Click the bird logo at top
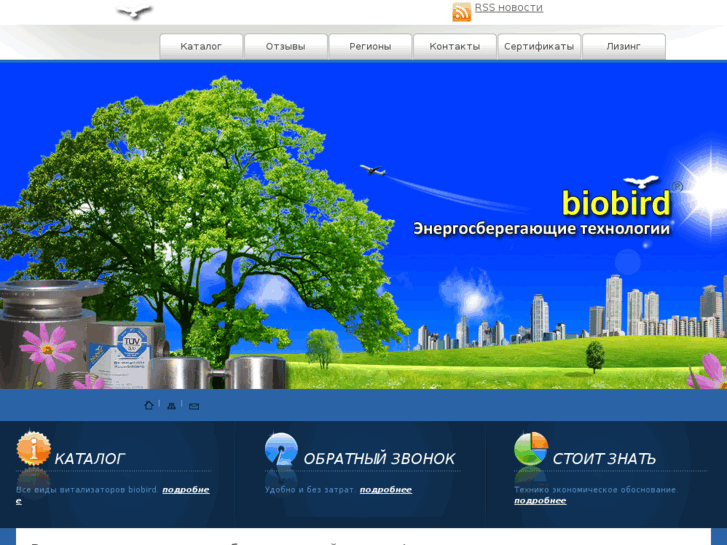Screen dimensions: 727x545 point(134,12)
